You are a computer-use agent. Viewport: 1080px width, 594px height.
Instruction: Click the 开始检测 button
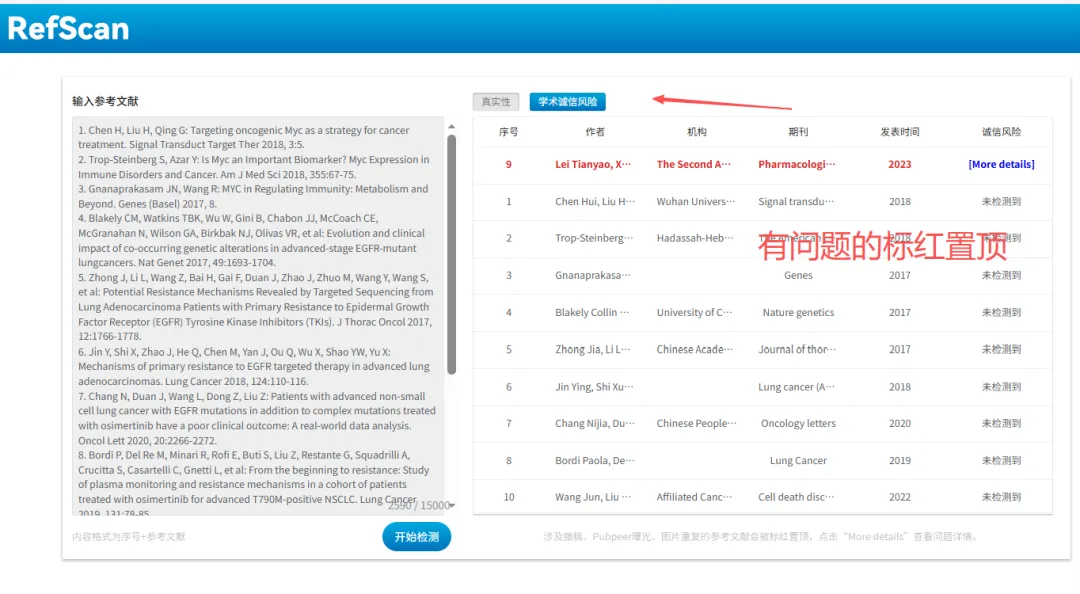417,537
